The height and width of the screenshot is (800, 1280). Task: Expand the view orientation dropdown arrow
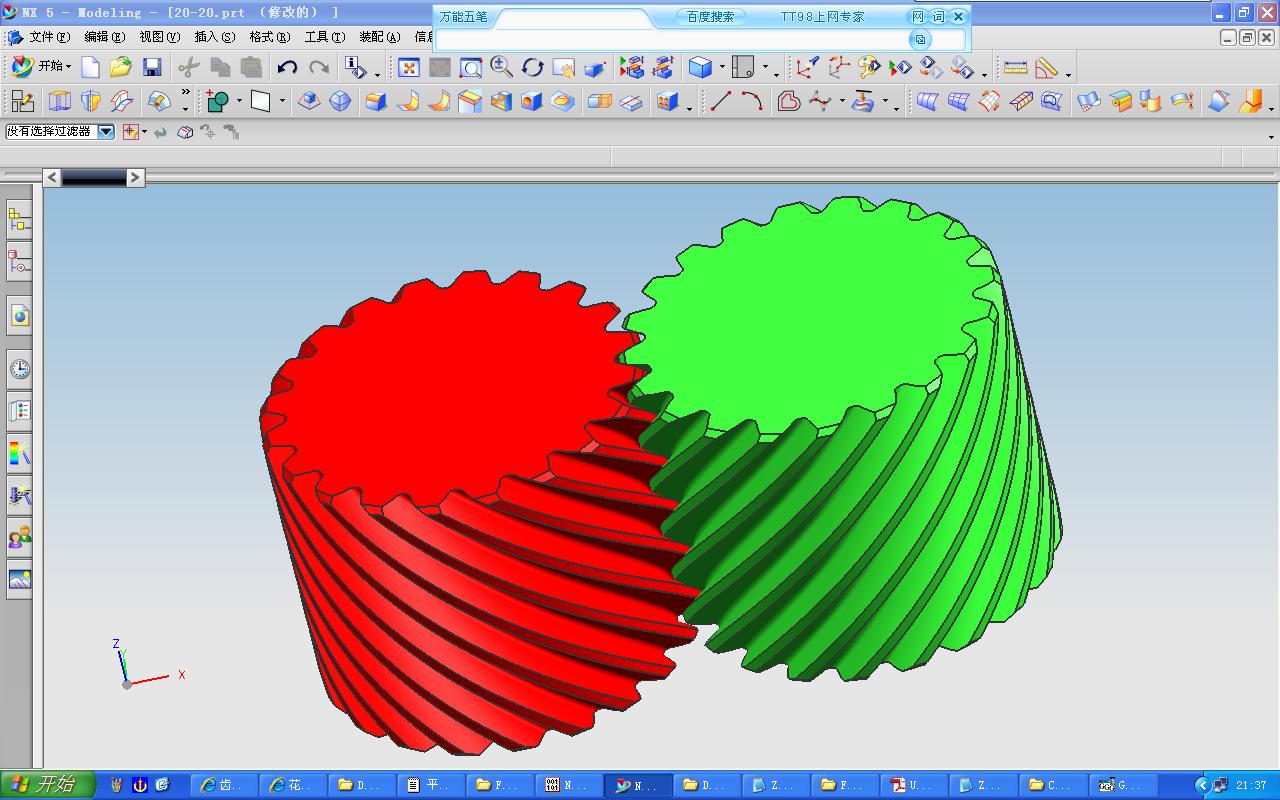pos(765,67)
